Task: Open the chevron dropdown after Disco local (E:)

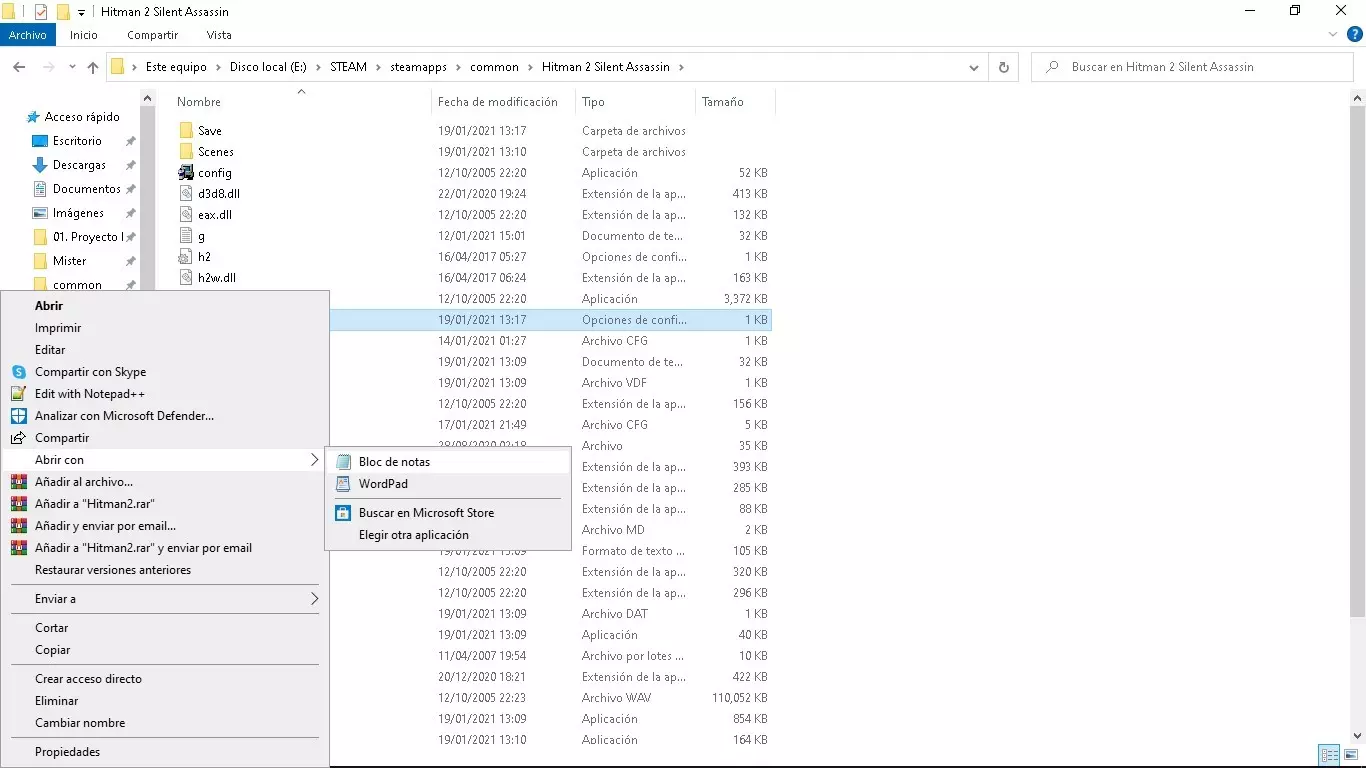Action: (318, 67)
